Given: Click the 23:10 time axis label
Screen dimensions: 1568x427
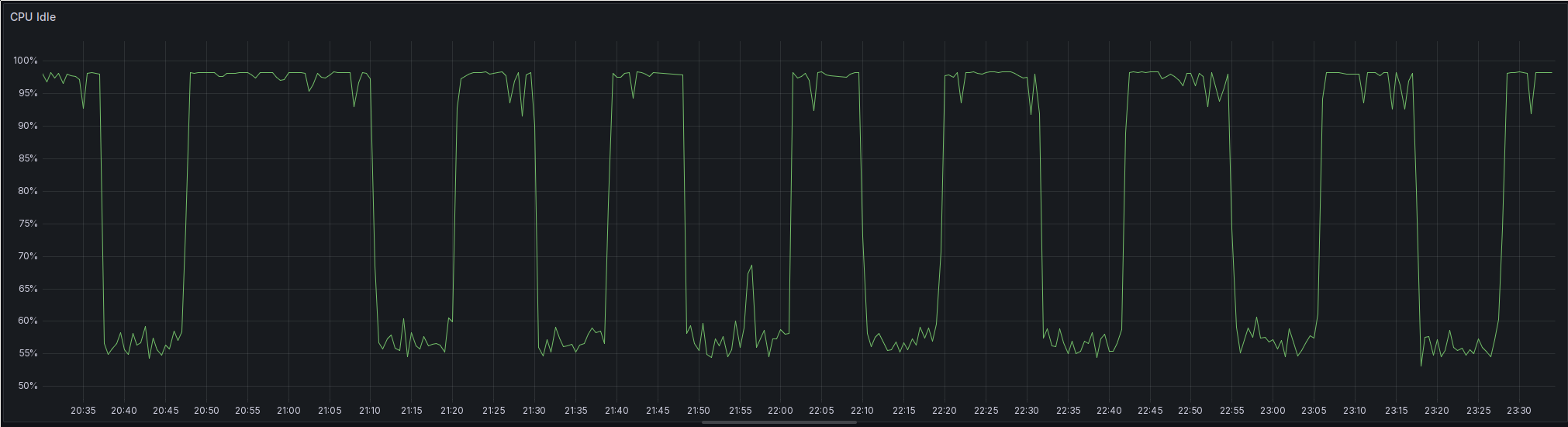Looking at the screenshot, I should pos(1355,411).
